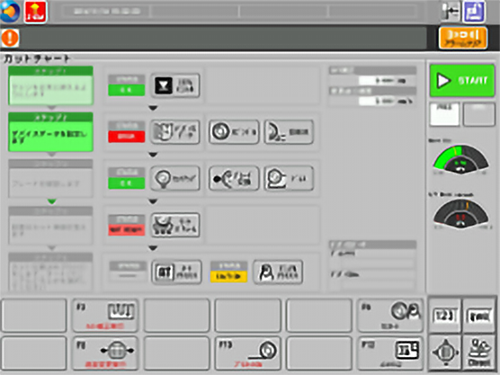Click the hourglass icon button in the first step row
Screen dimensions: 500x375
[175, 85]
